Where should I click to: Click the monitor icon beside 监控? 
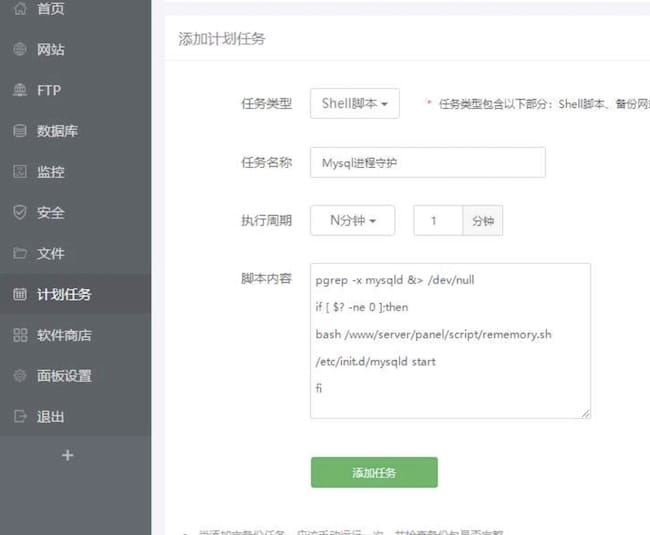20,171
